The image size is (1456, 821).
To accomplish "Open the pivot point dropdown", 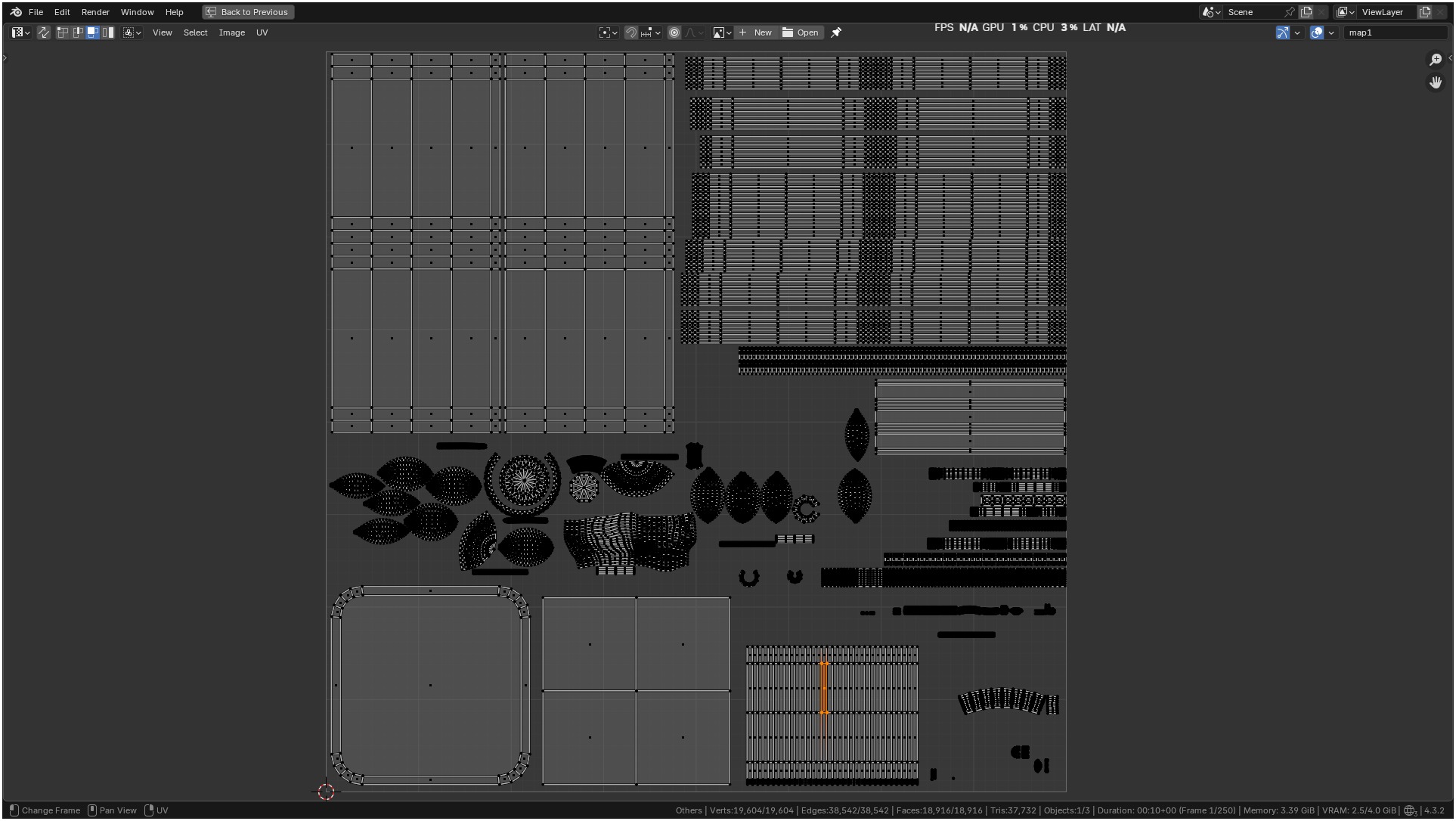I will 608,33.
